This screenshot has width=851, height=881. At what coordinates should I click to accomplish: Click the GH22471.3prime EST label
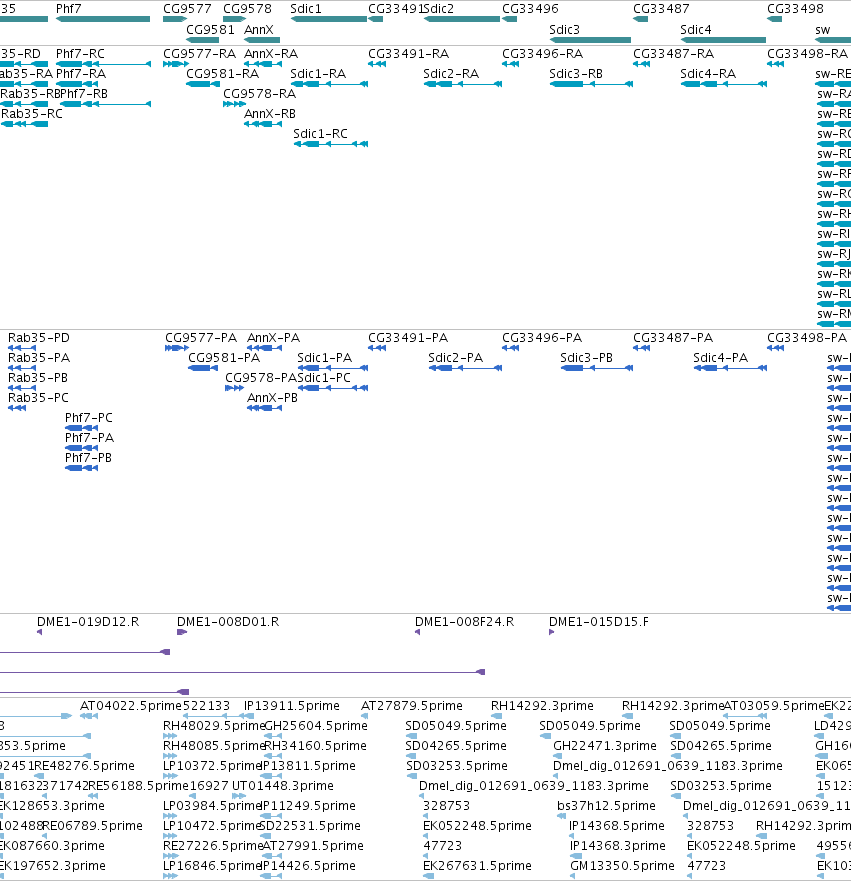pos(605,746)
